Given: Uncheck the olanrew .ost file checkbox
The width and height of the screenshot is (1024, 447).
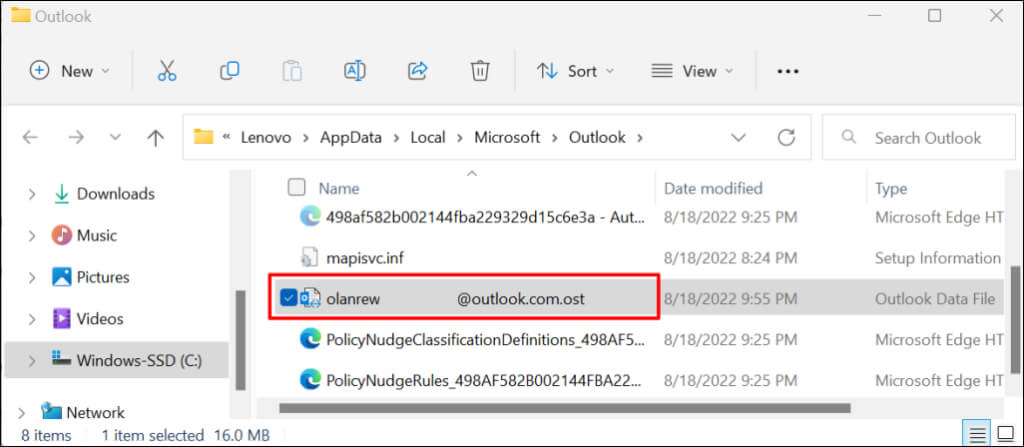Looking at the screenshot, I should pyautogui.click(x=288, y=299).
